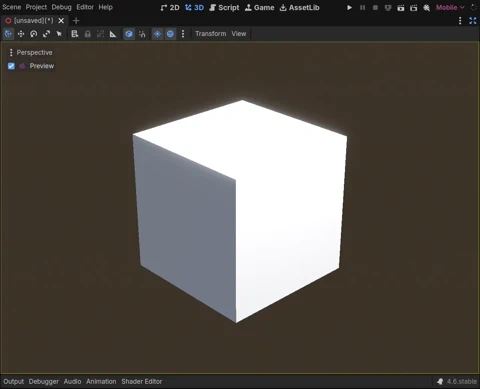The height and width of the screenshot is (389, 480).
Task: Pause the running project
Action: click(362, 7)
